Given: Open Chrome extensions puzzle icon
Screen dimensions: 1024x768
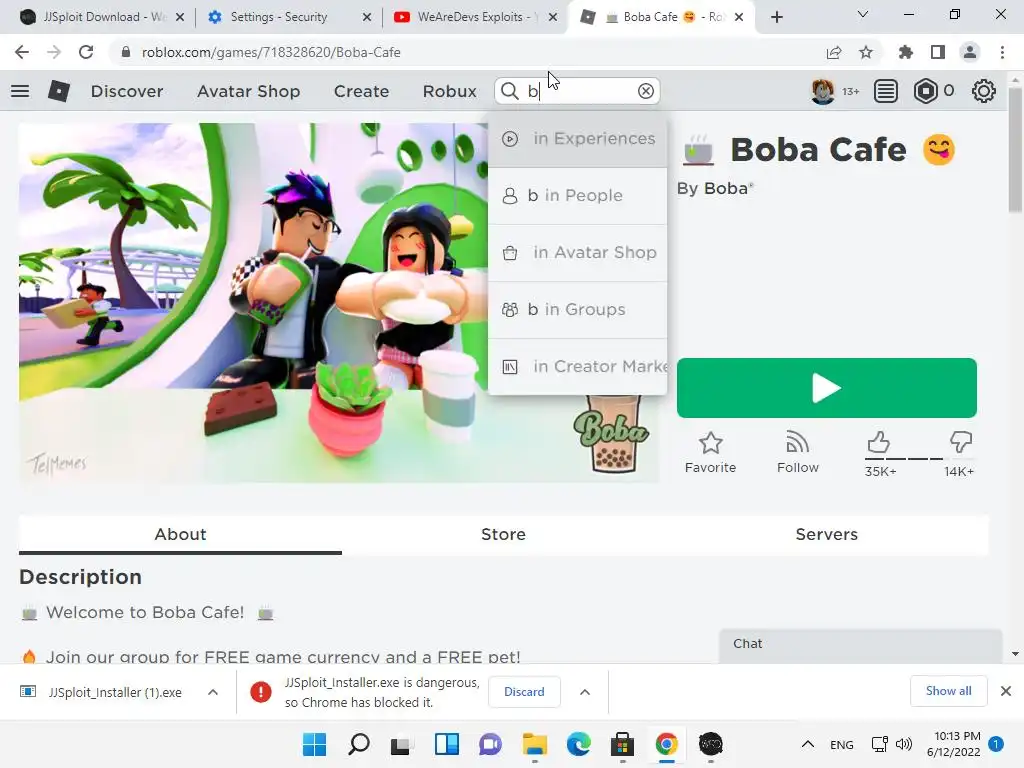Looking at the screenshot, I should (906, 52).
